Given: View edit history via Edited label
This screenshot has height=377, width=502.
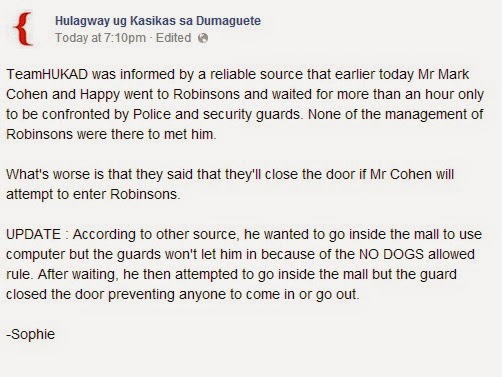Looking at the screenshot, I should pos(173,38).
